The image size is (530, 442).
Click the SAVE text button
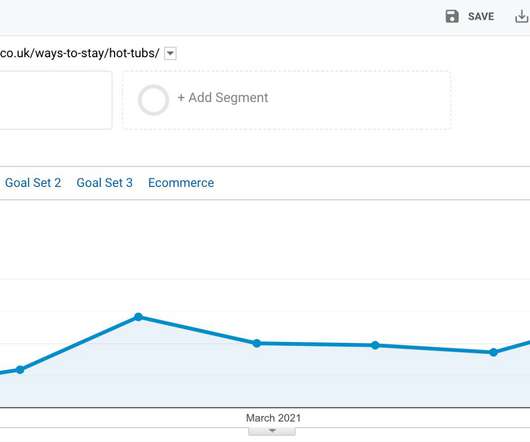click(481, 16)
